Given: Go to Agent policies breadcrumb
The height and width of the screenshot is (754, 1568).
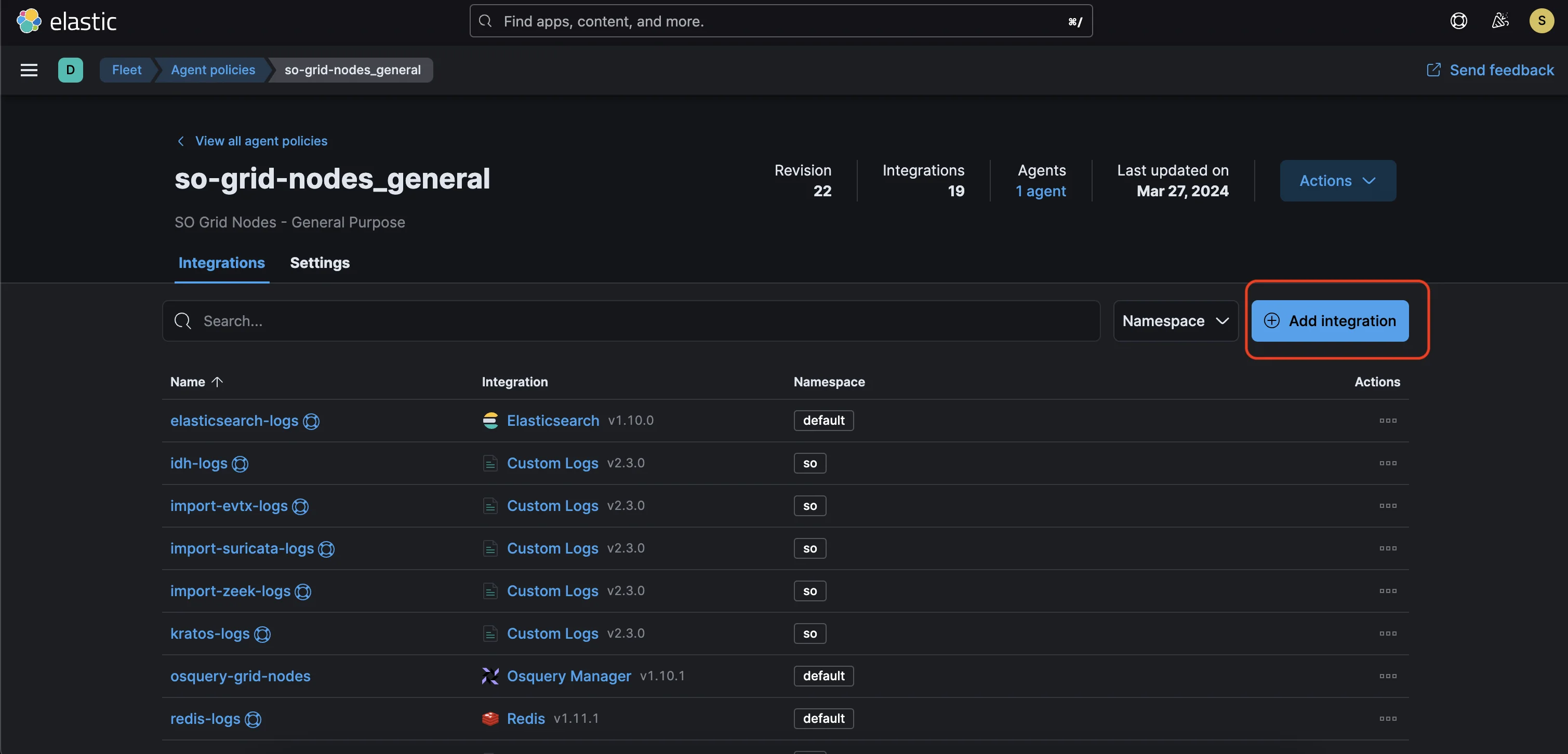Looking at the screenshot, I should click(x=213, y=70).
